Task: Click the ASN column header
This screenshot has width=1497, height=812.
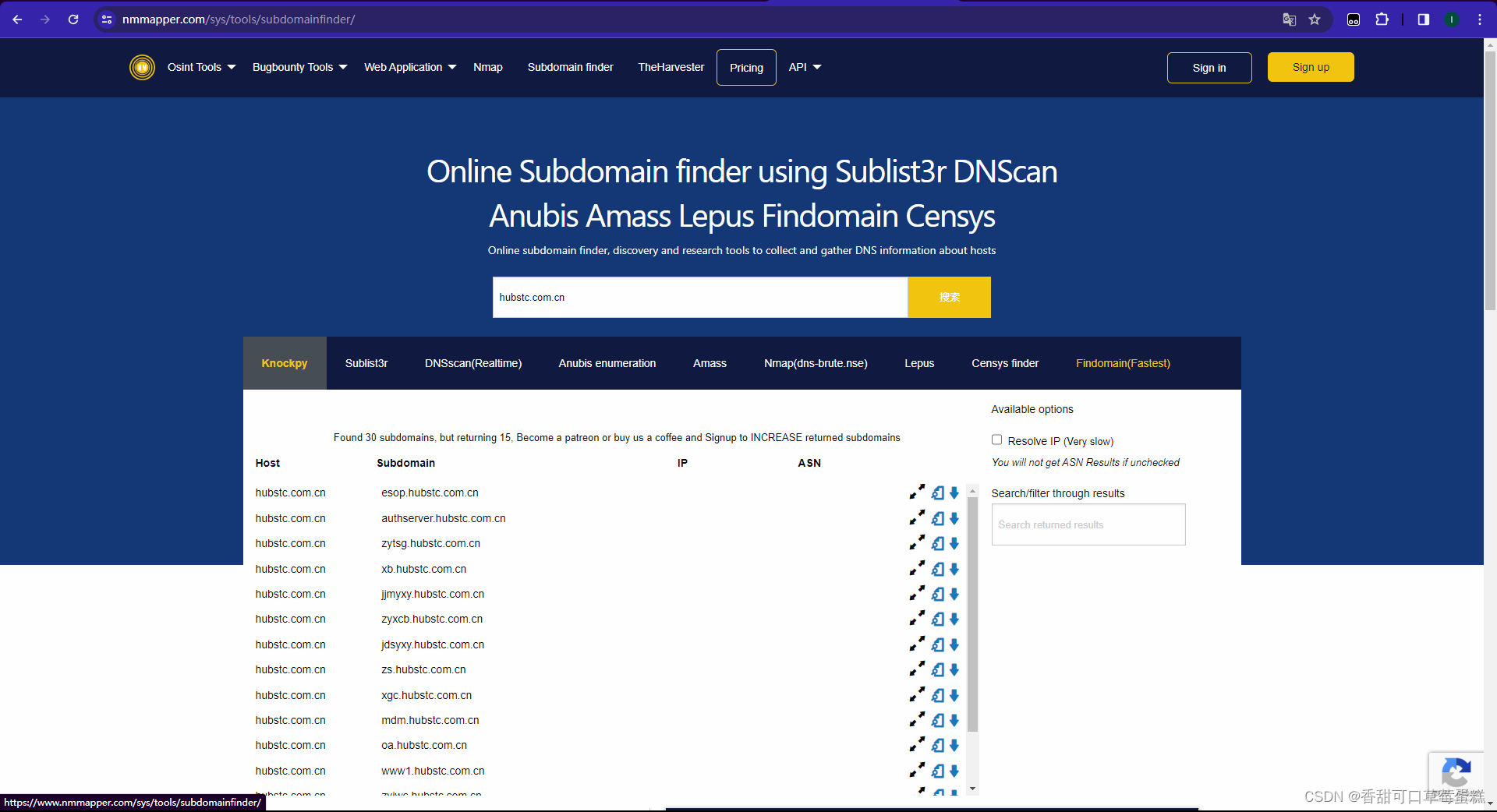Action: 809,463
